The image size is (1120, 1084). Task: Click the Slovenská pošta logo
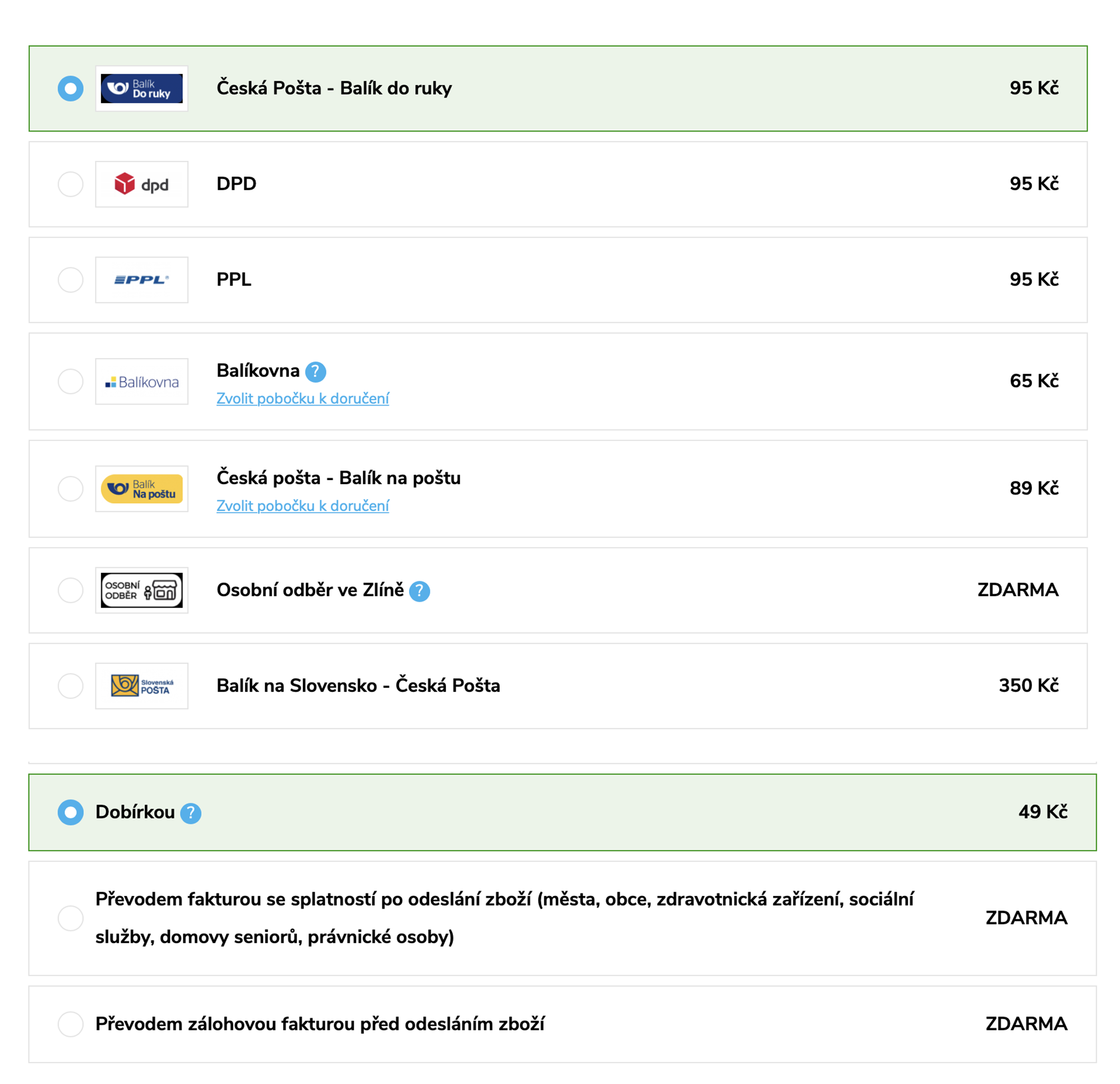click(x=142, y=686)
